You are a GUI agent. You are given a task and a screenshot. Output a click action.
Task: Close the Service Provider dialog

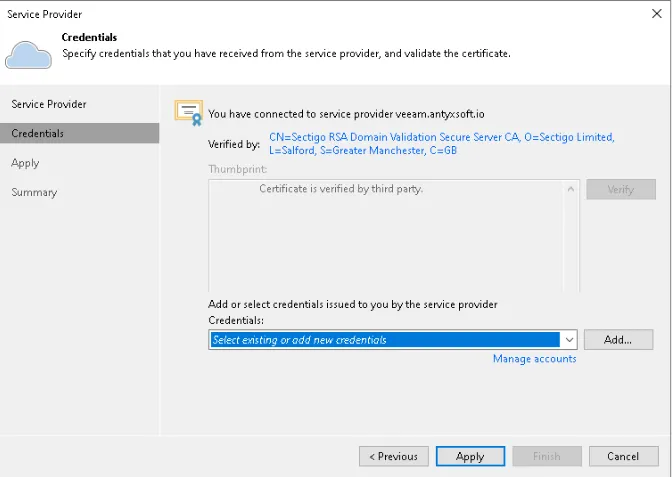point(655,14)
